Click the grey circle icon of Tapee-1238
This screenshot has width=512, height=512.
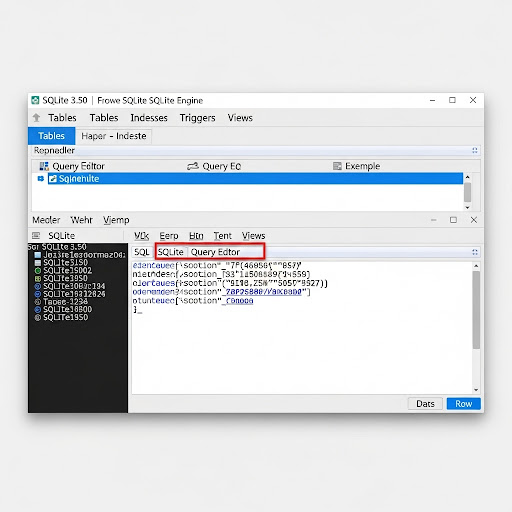coord(38,302)
